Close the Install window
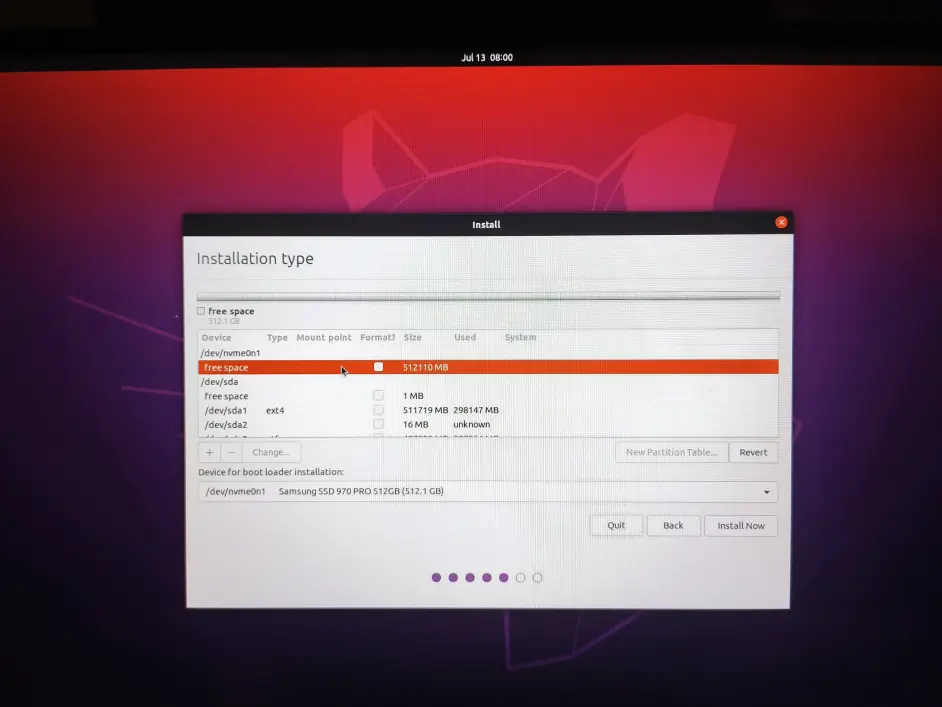942x707 pixels. pos(781,222)
